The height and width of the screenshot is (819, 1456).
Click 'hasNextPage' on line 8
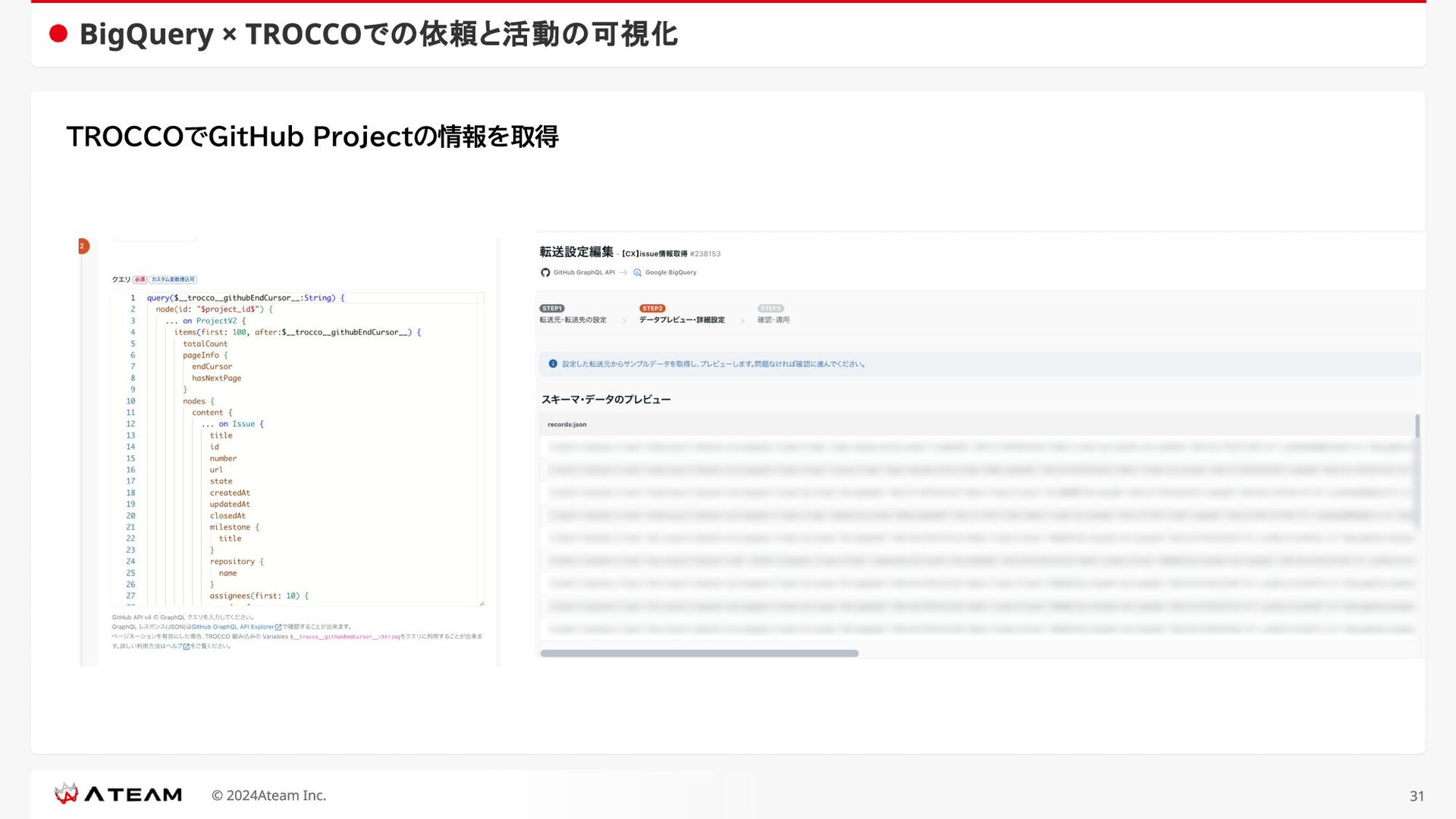216,378
